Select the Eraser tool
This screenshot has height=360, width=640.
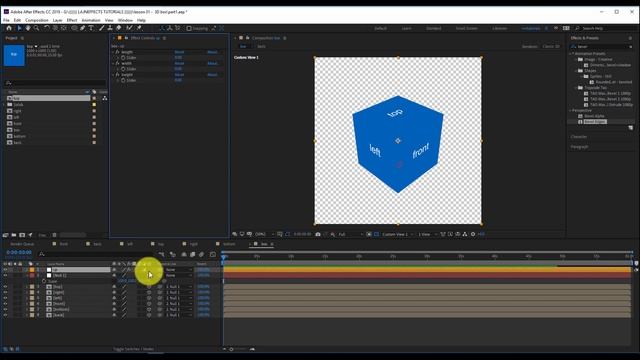point(119,28)
